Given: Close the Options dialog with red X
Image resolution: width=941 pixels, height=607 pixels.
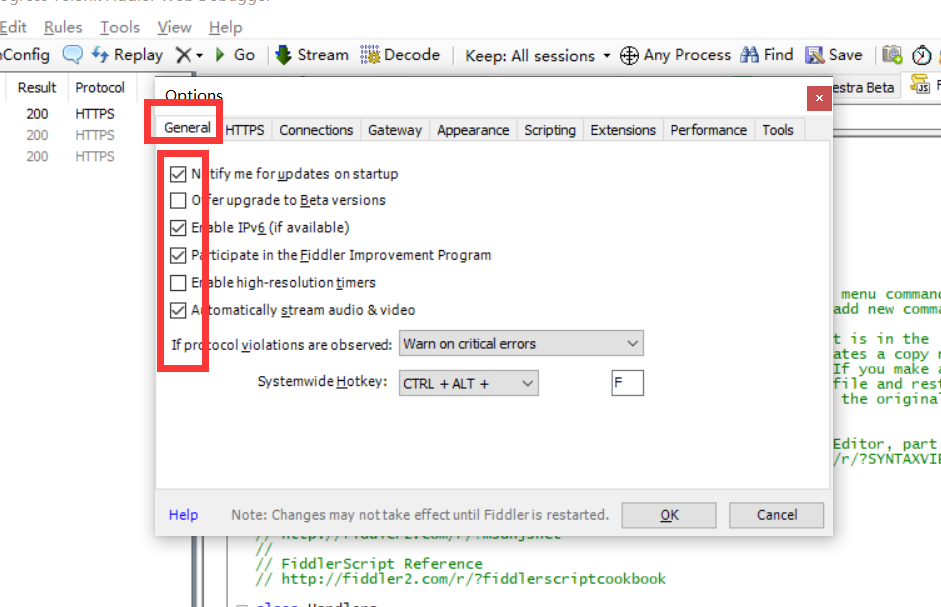Looking at the screenshot, I should [x=819, y=98].
